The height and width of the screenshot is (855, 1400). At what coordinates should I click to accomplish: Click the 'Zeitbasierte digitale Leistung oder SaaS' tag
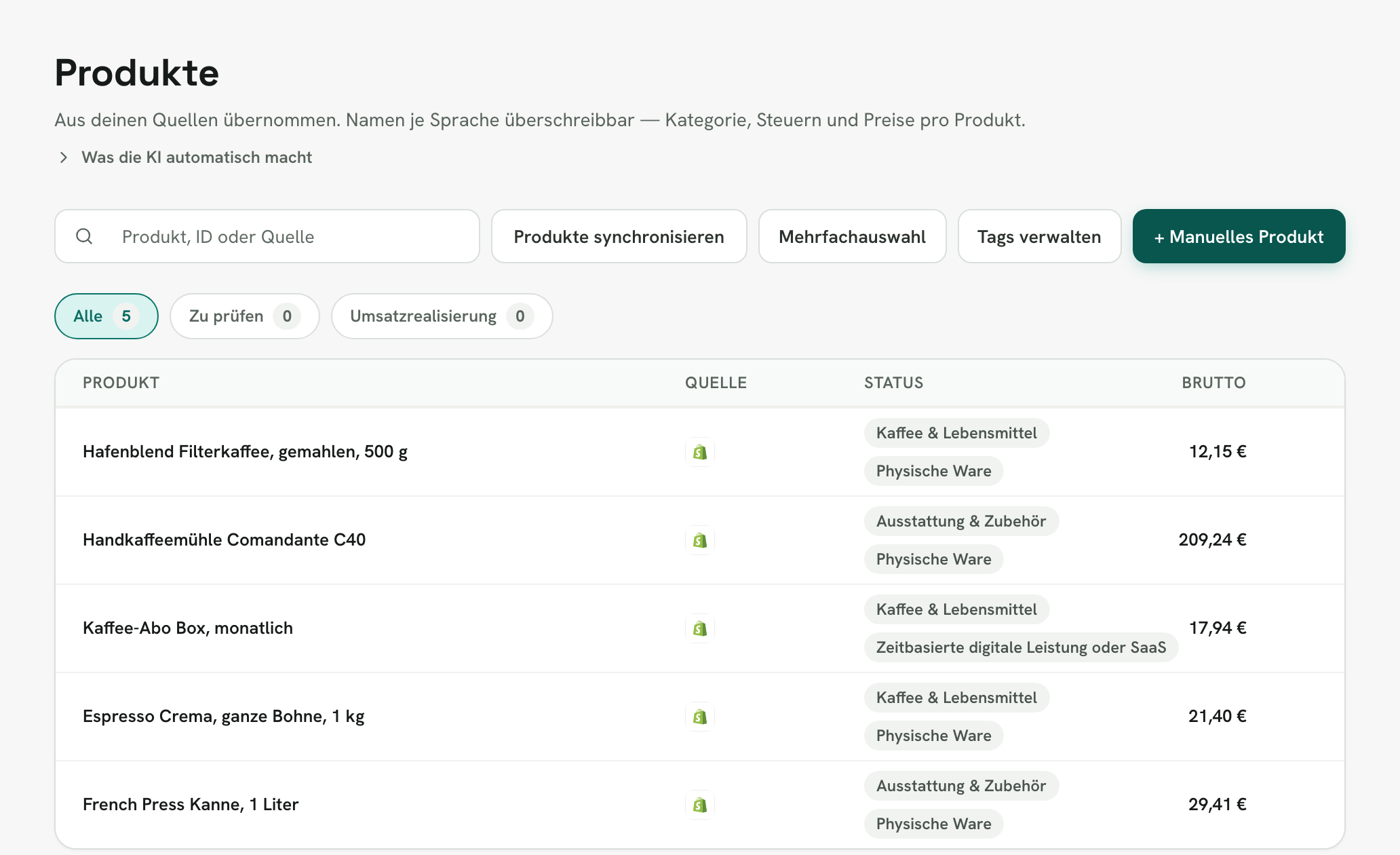pos(1022,647)
